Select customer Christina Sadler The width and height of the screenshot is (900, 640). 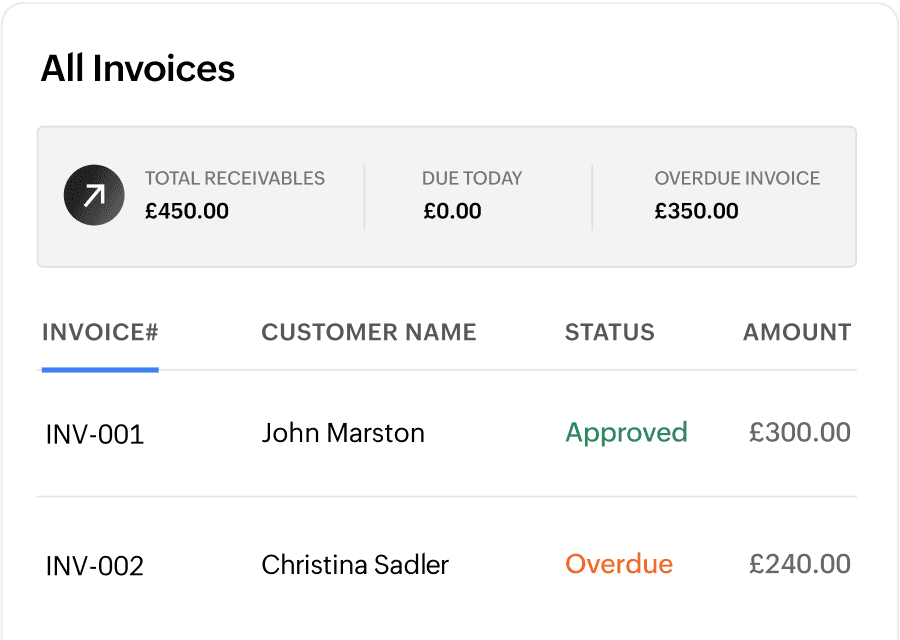click(355, 565)
